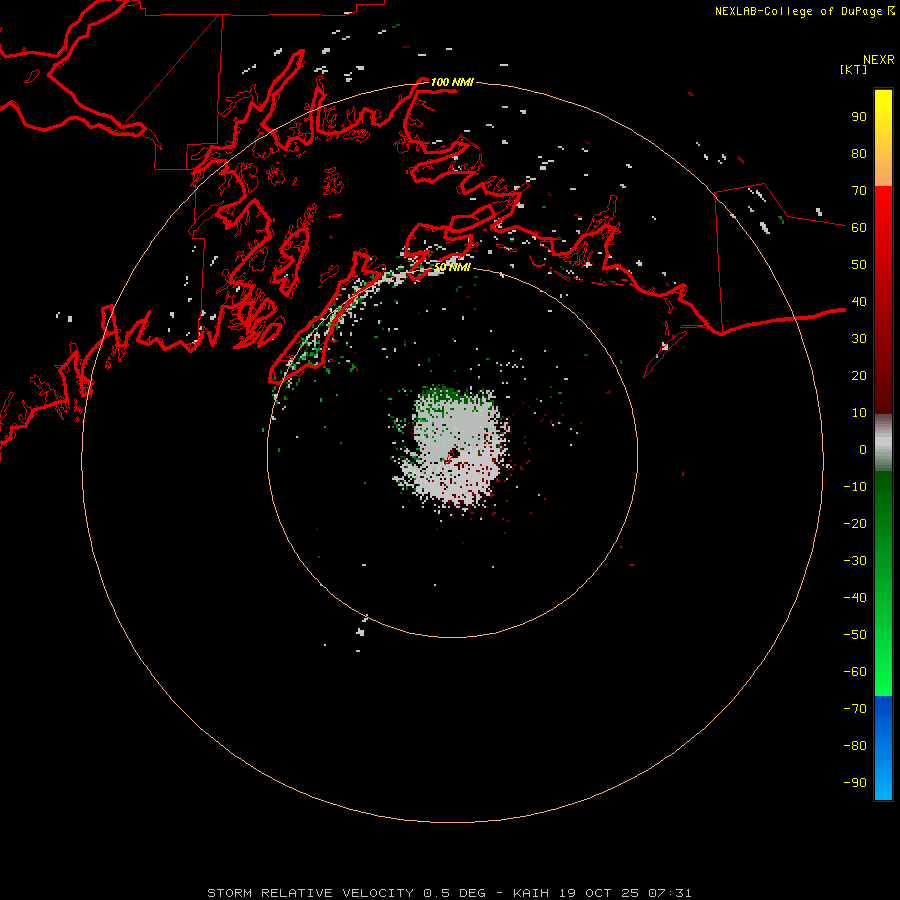Click the -10 scale label

coord(855,487)
